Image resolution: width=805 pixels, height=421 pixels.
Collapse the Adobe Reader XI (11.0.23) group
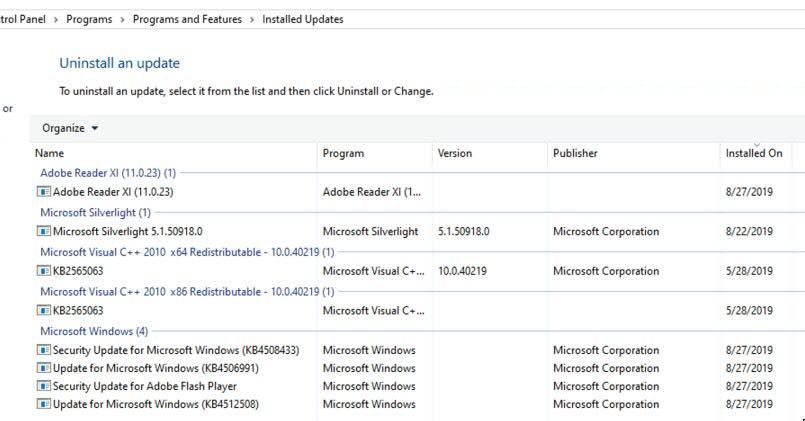coord(108,173)
